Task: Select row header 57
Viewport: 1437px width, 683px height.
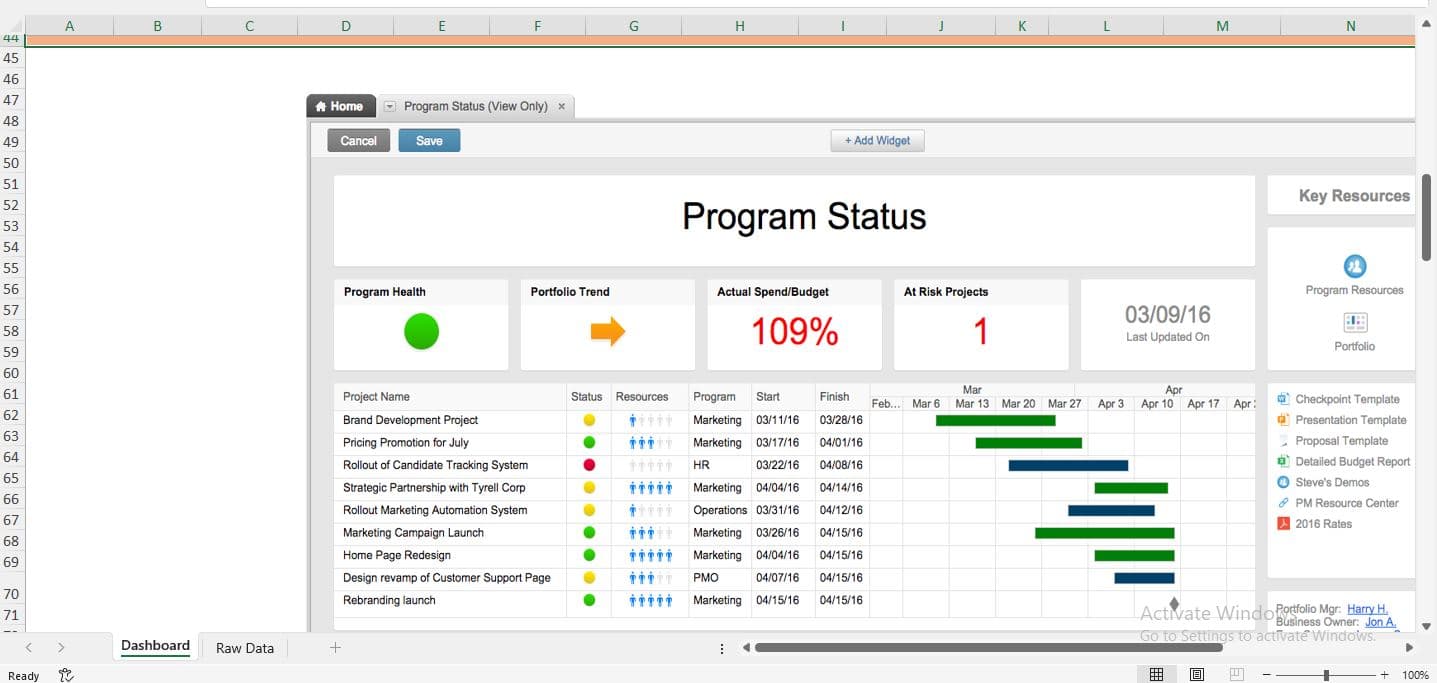Action: tap(11, 310)
